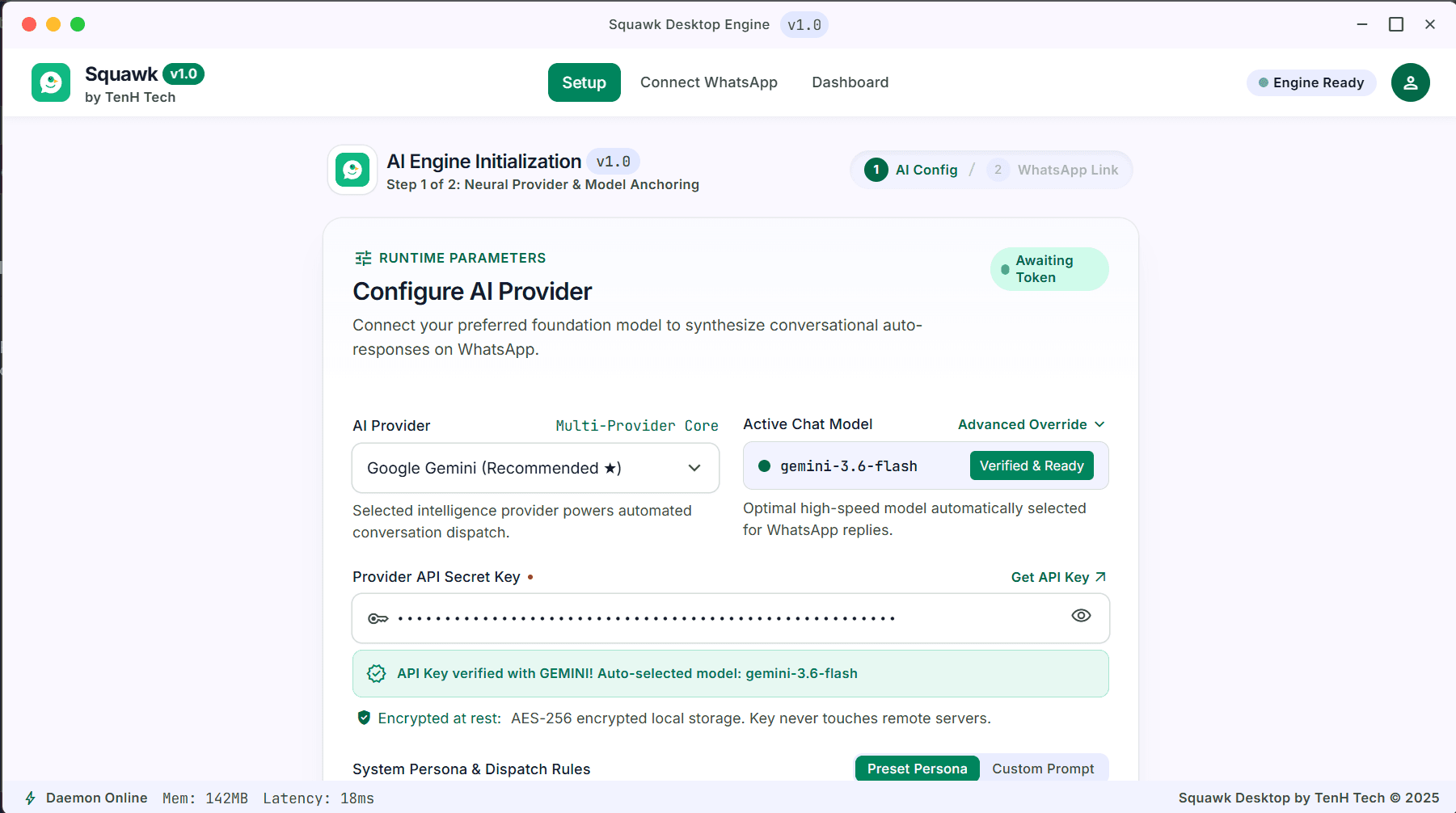Switch to Preset Persona mode
The image size is (1456, 813).
click(x=917, y=769)
